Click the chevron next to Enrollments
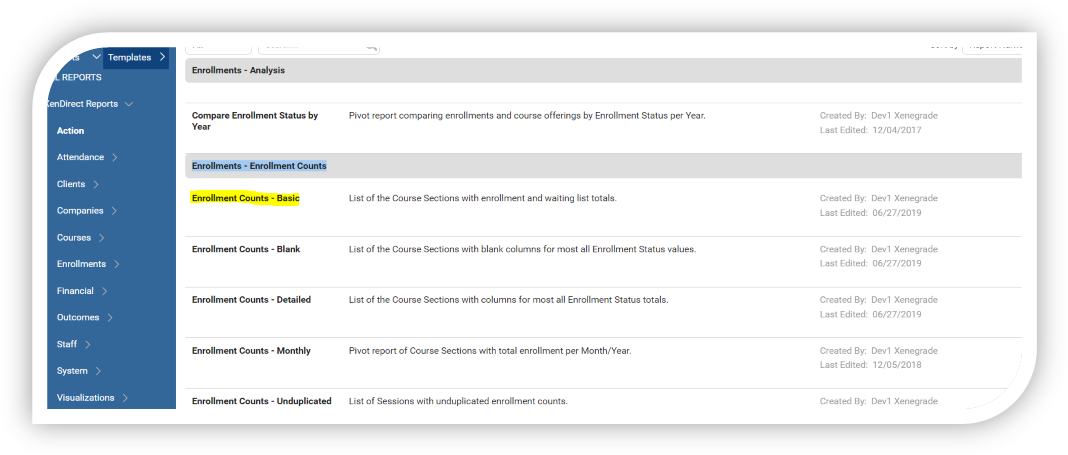The width and height of the screenshot is (1068, 455). tap(117, 265)
